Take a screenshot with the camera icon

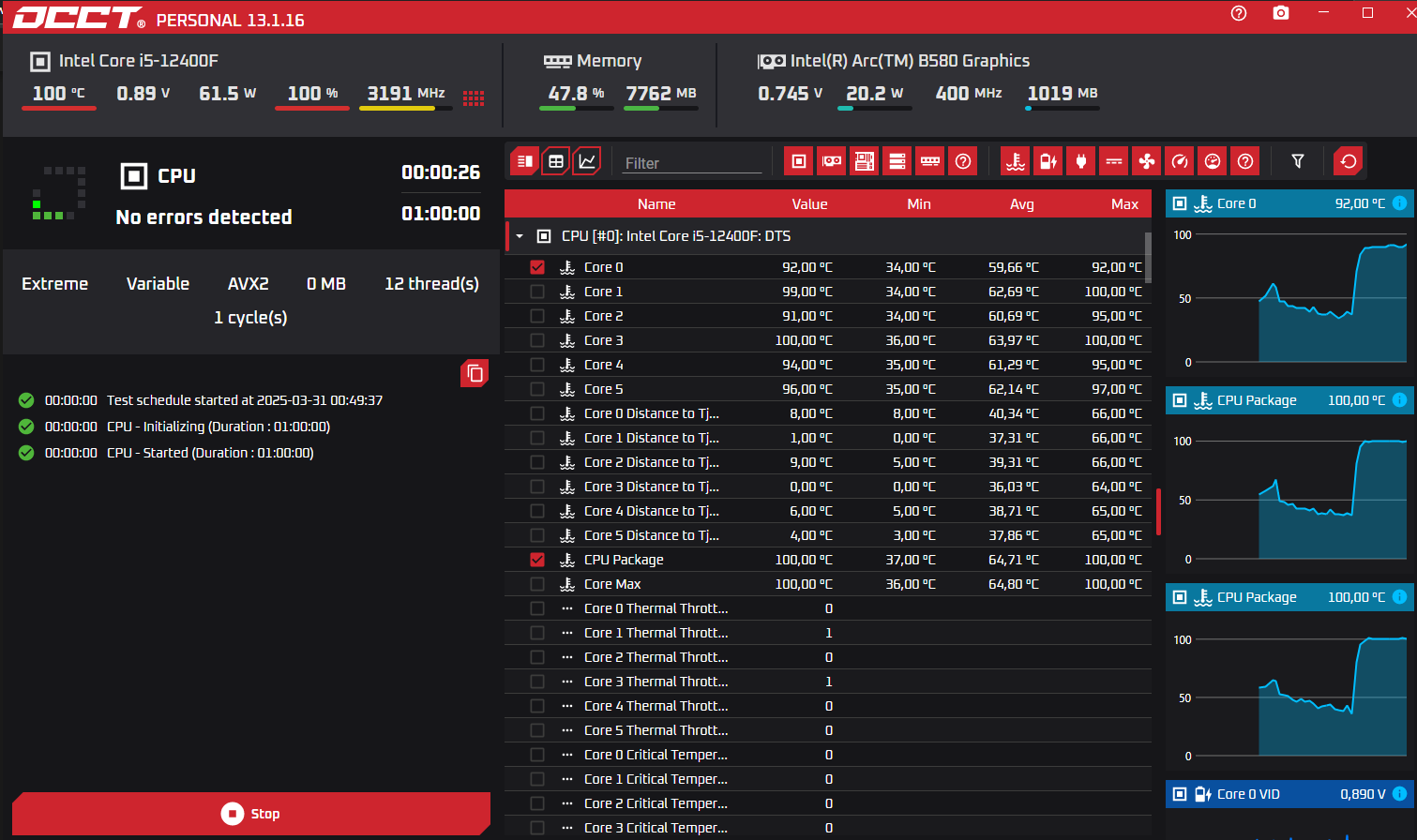1281,13
